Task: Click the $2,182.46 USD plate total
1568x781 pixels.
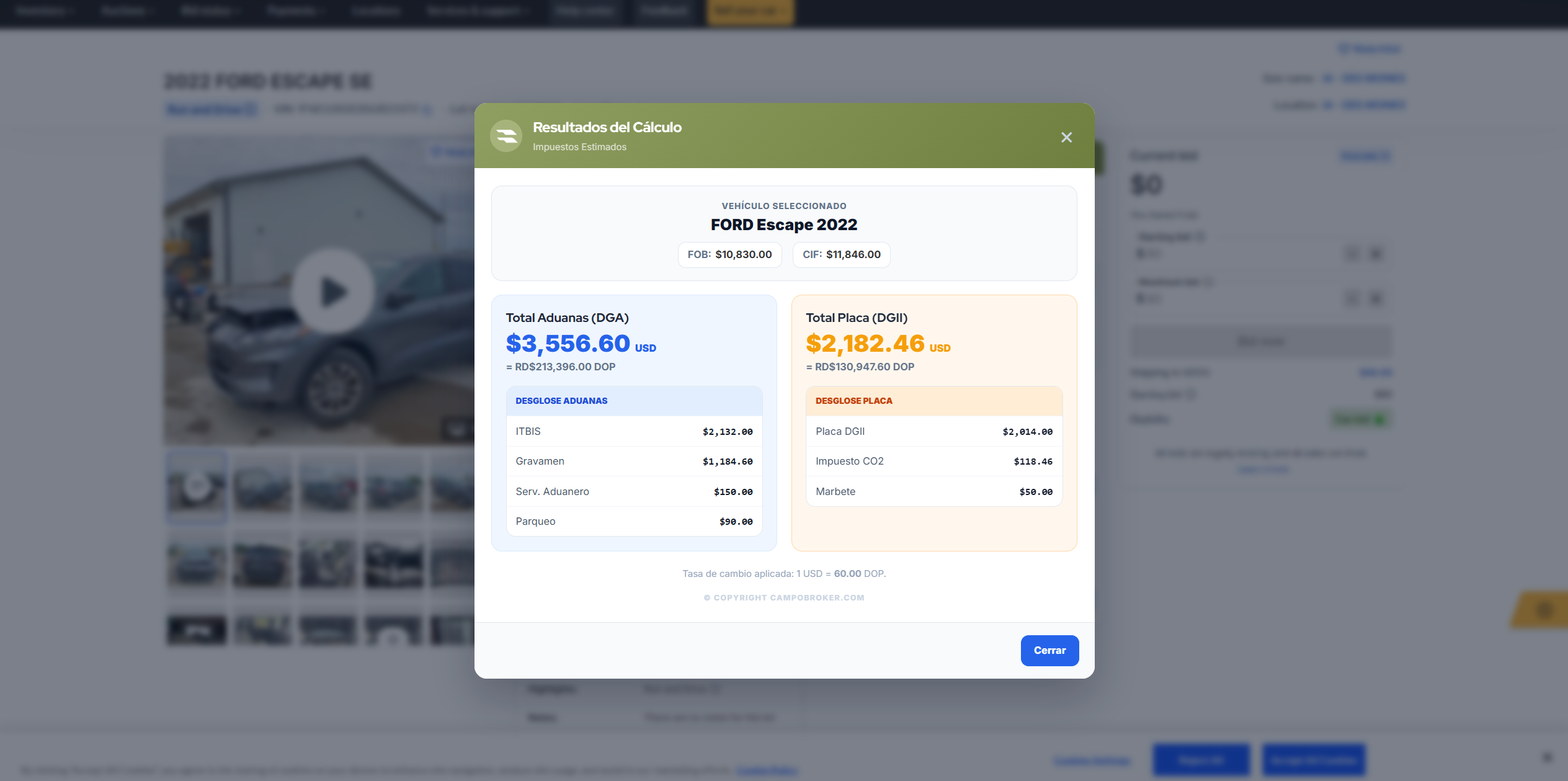Action: 878,344
